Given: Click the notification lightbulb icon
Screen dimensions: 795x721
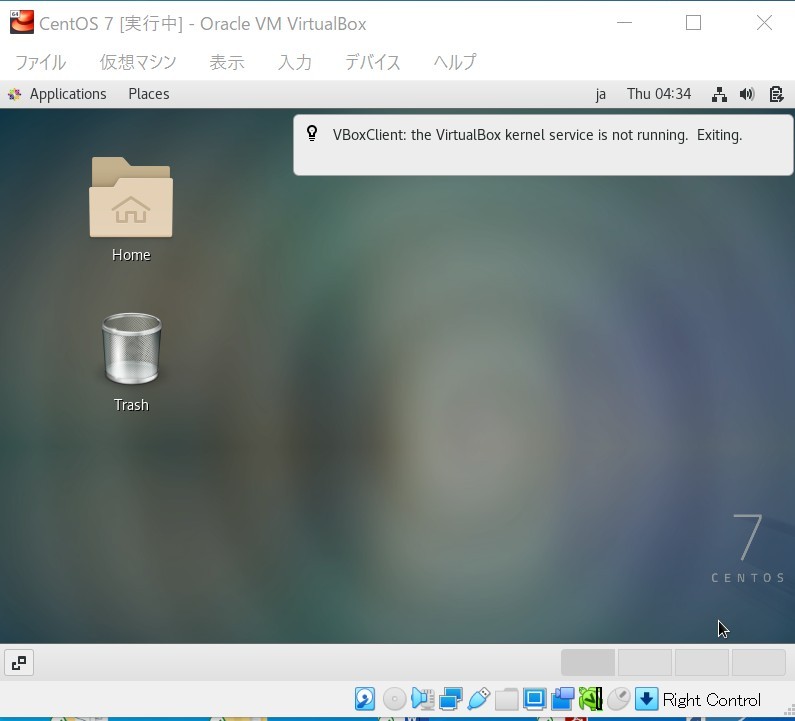Looking at the screenshot, I should (312, 133).
